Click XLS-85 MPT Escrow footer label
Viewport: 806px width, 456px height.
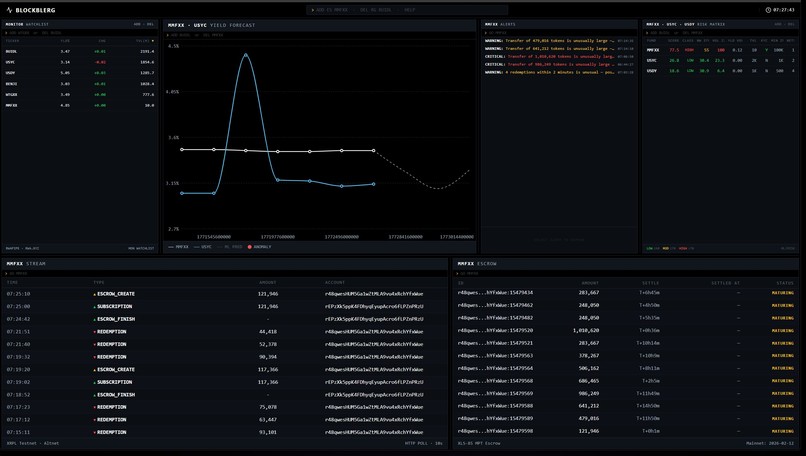[x=479, y=443]
